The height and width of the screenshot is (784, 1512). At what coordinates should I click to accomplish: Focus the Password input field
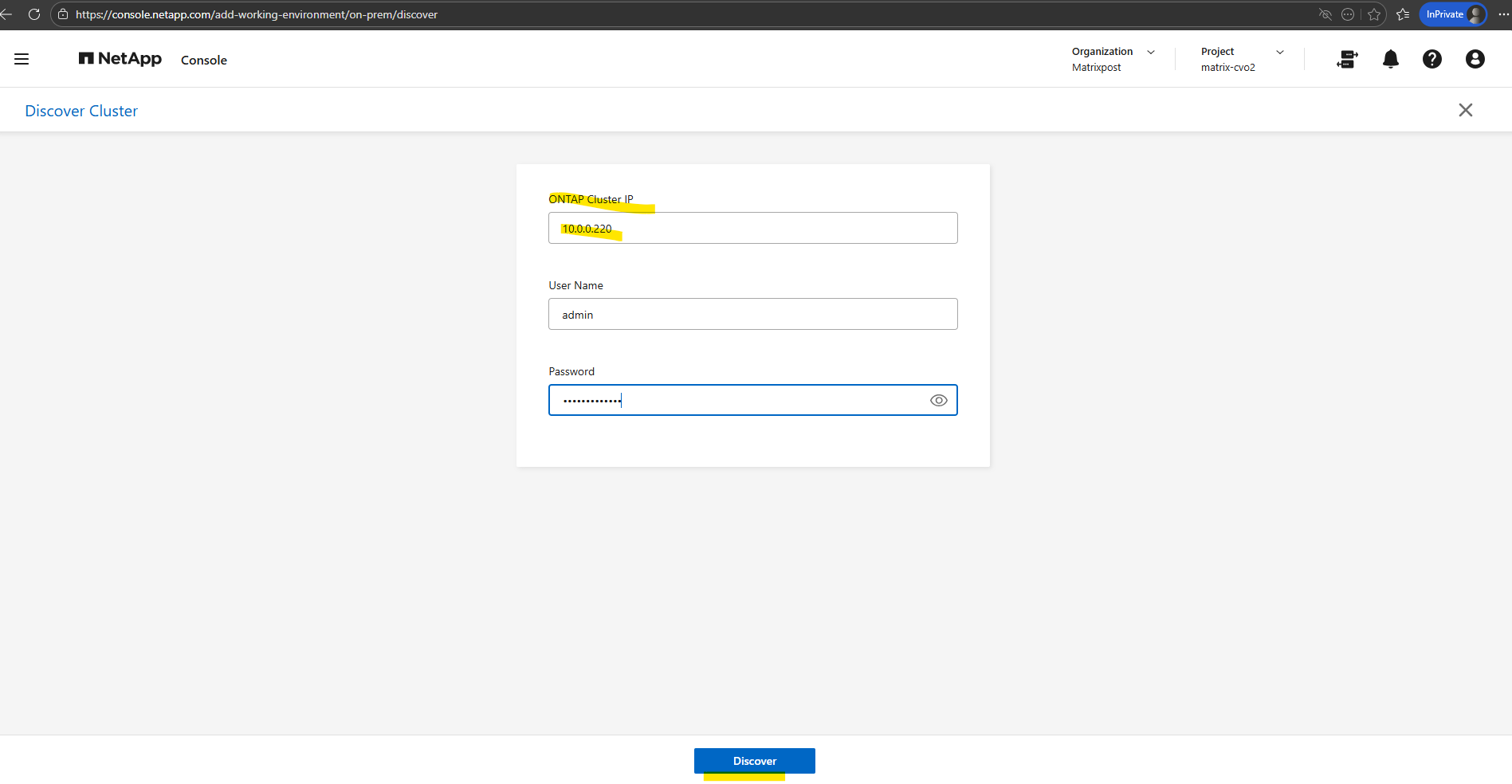pos(753,400)
